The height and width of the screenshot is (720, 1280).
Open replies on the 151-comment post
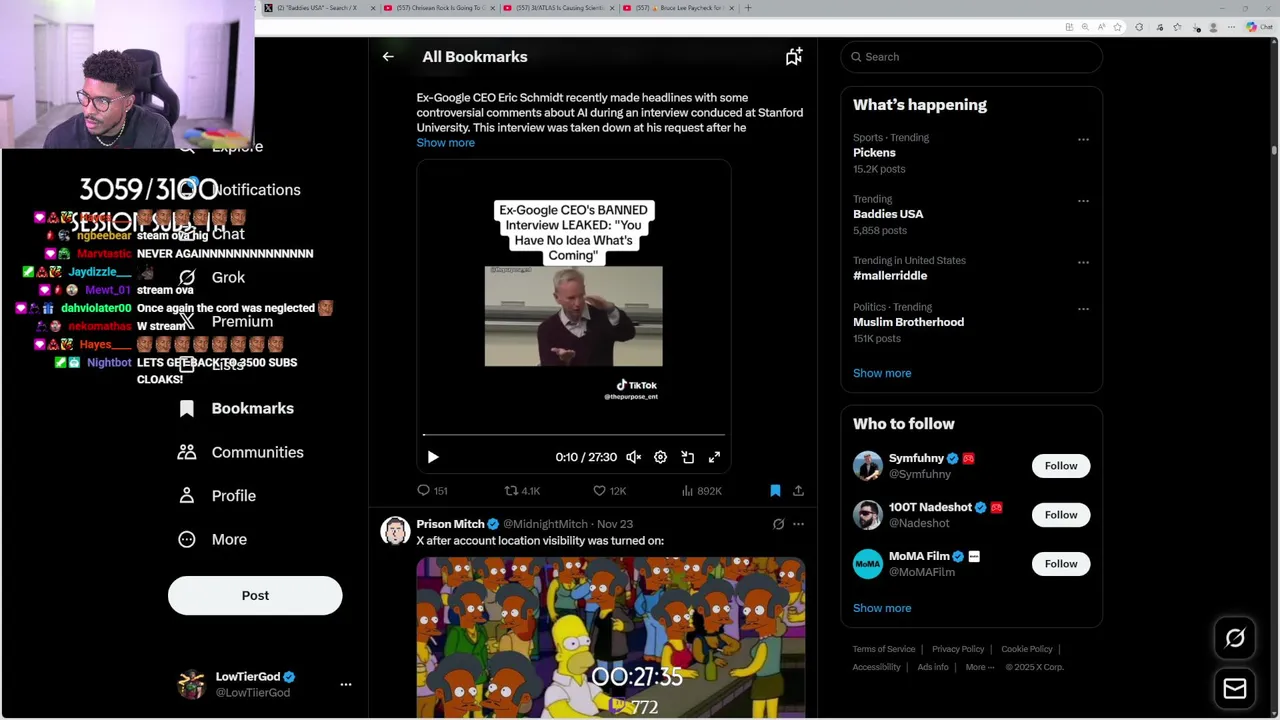click(x=433, y=491)
